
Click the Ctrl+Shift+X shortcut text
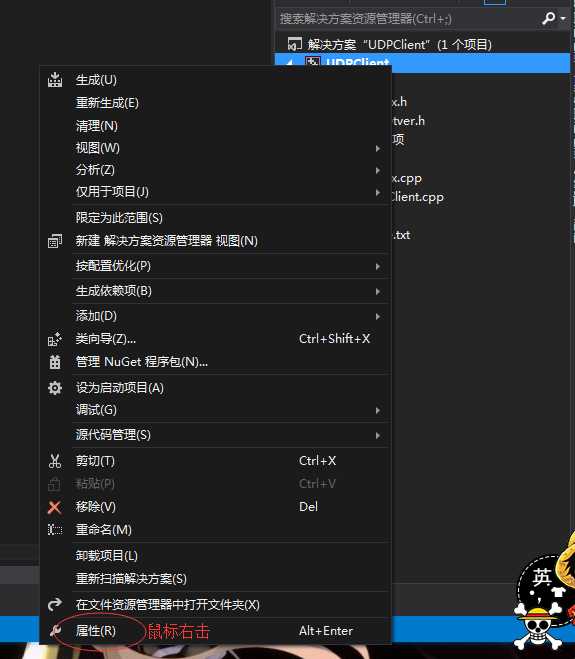tap(335, 339)
